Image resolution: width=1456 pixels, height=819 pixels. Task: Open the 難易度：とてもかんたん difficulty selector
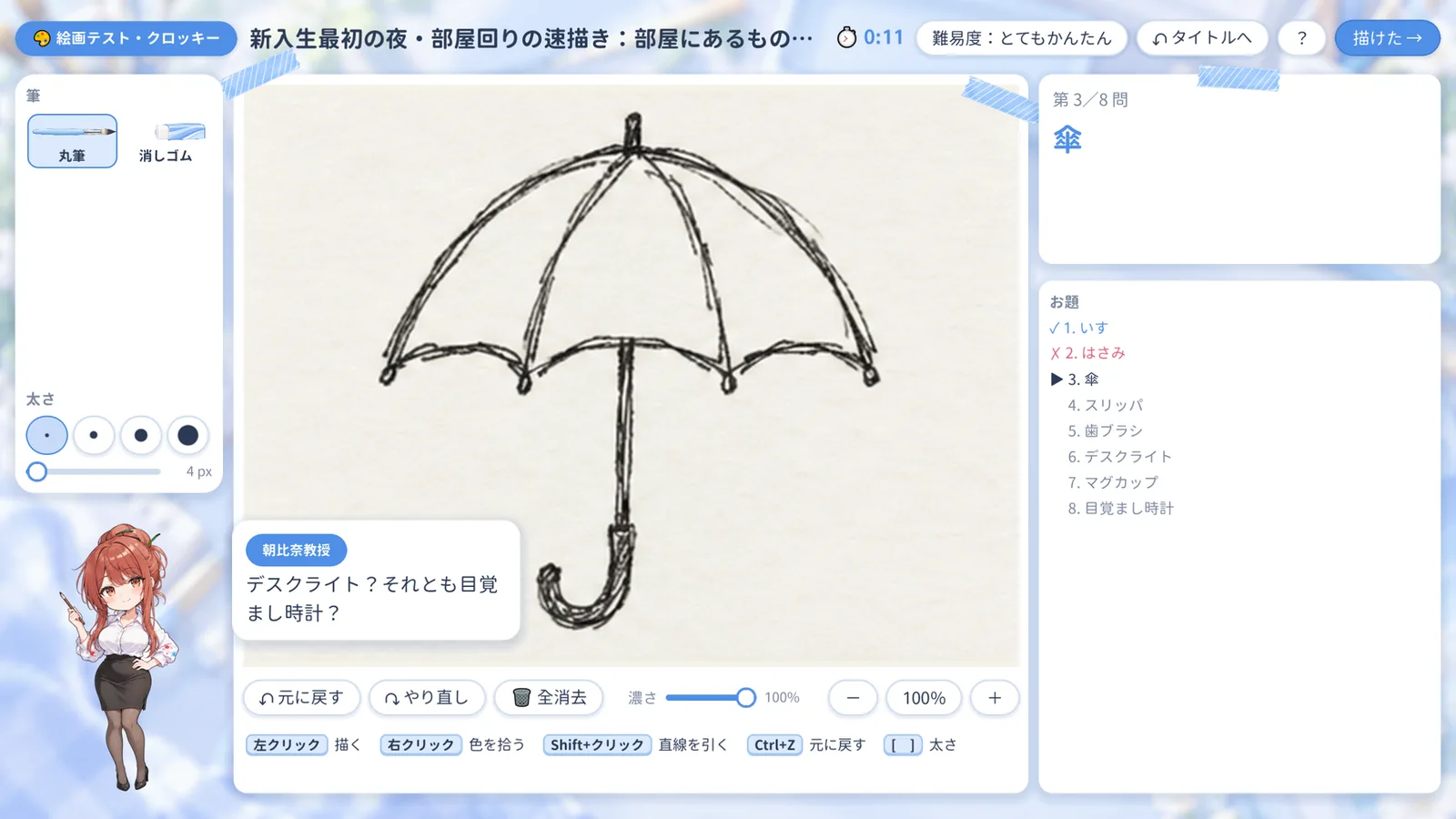tap(1022, 38)
